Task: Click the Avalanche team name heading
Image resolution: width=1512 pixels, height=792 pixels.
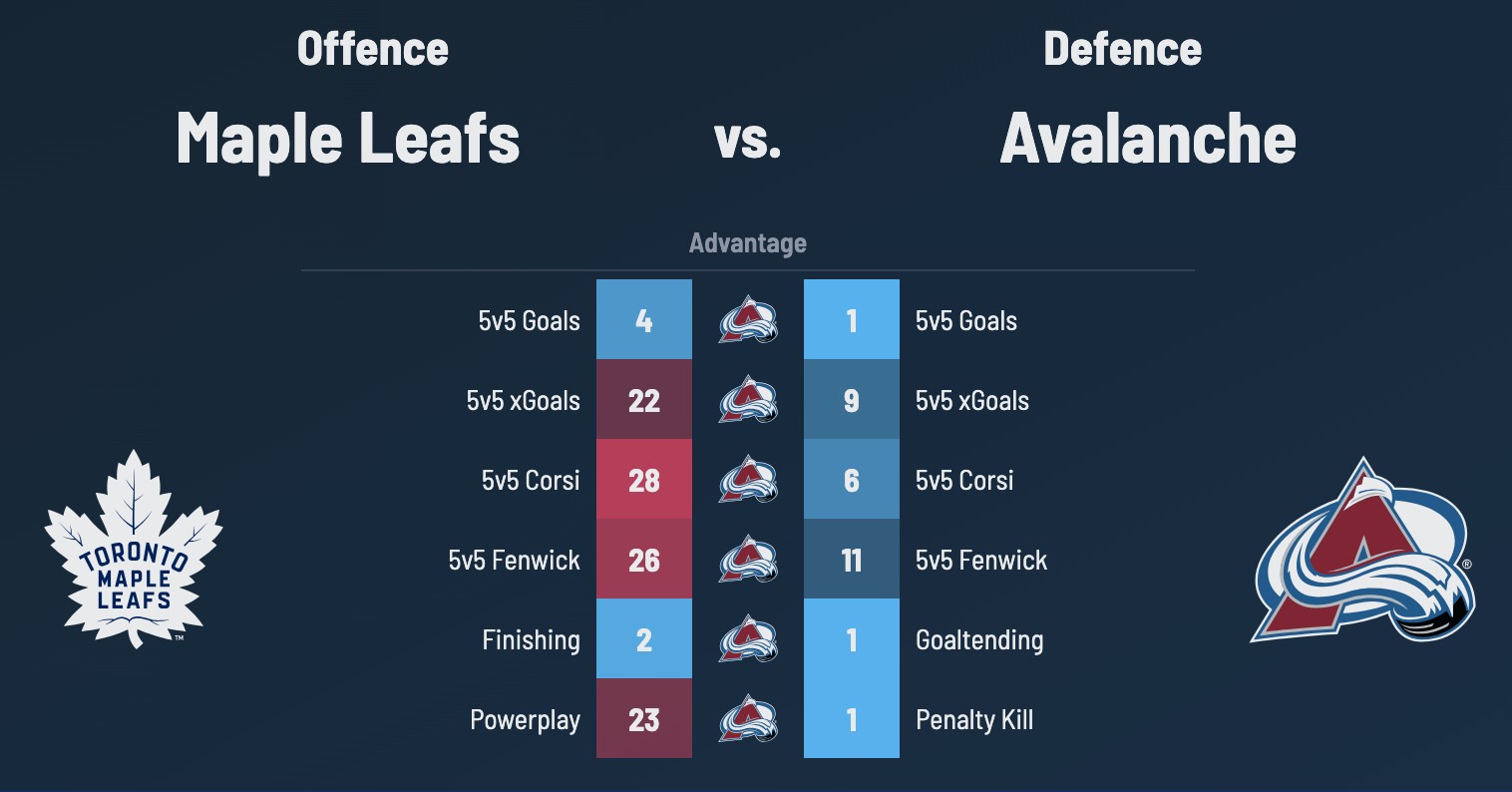Action: tap(1148, 138)
